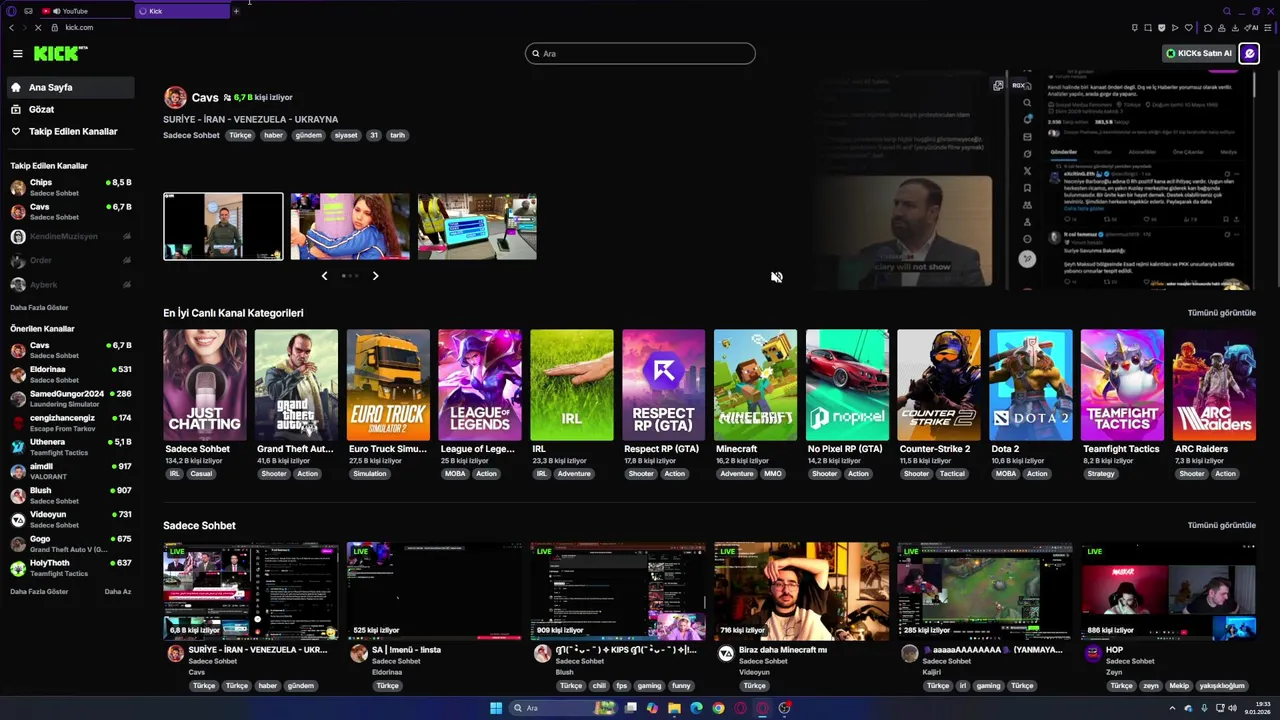Click the siyaset tag on featured stream

[346, 135]
